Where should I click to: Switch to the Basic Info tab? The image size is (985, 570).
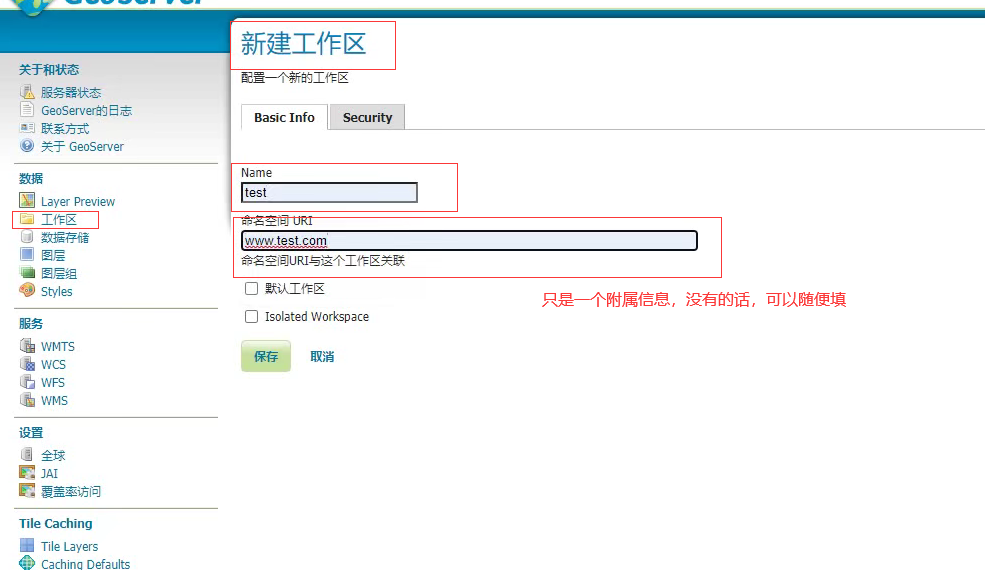coord(284,118)
